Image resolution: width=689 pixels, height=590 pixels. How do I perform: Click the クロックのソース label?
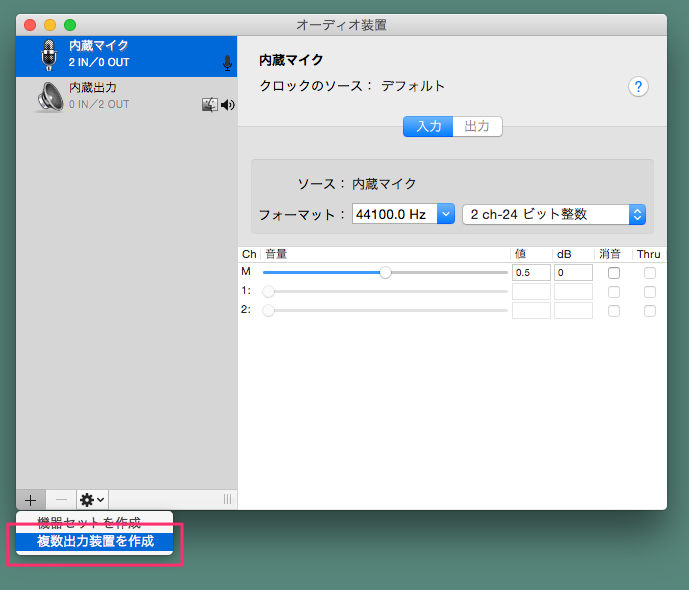pos(315,86)
